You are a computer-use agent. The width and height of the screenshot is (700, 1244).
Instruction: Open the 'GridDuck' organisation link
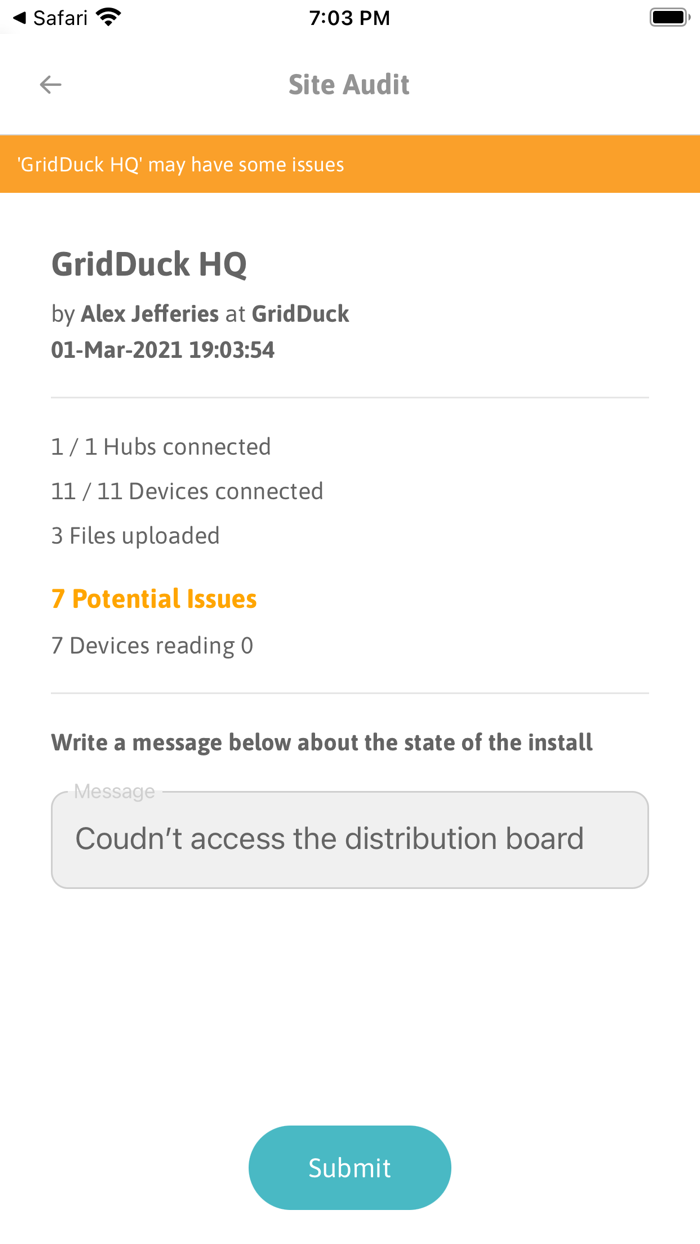coord(300,313)
